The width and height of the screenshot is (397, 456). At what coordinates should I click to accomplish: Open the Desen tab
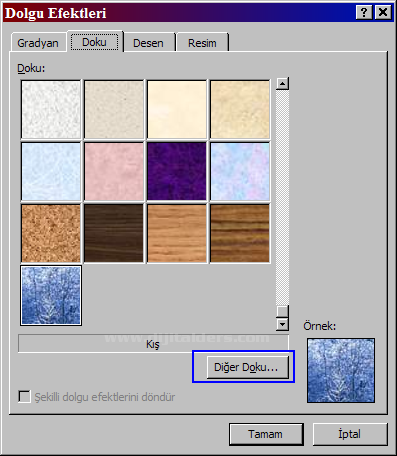pos(149,43)
